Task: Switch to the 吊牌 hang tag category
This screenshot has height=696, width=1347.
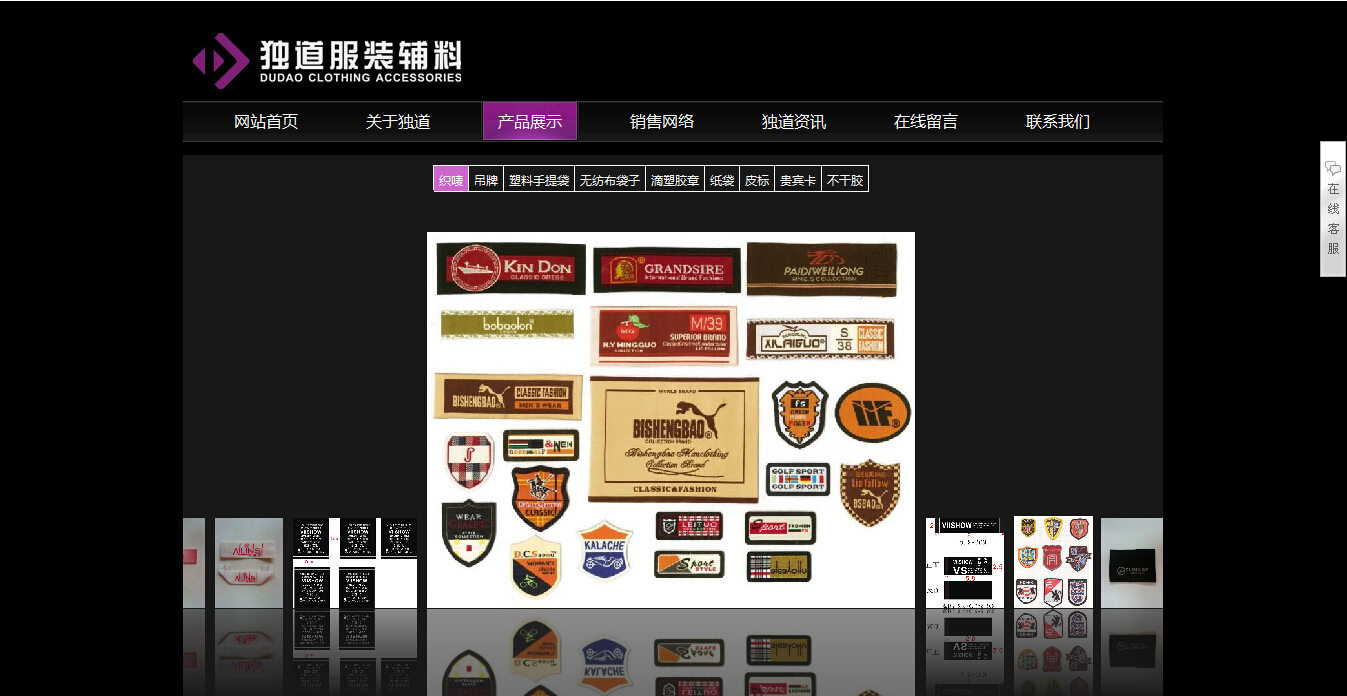Action: [486, 179]
